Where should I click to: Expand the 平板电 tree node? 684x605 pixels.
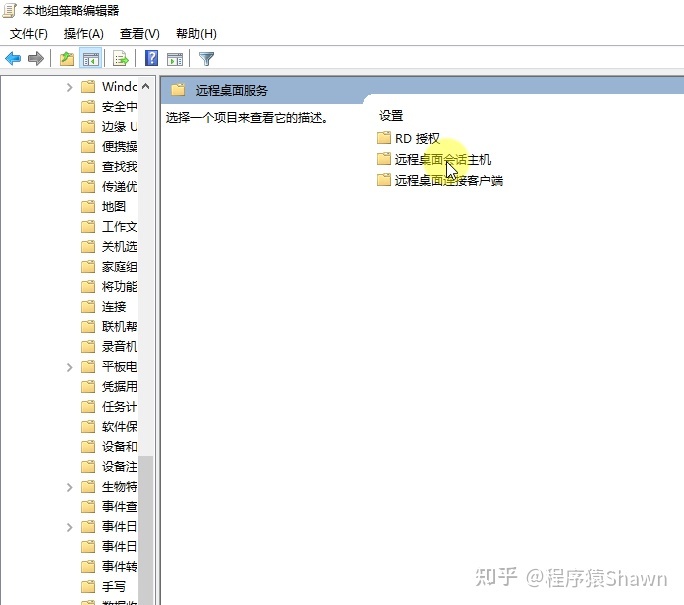[x=69, y=367]
